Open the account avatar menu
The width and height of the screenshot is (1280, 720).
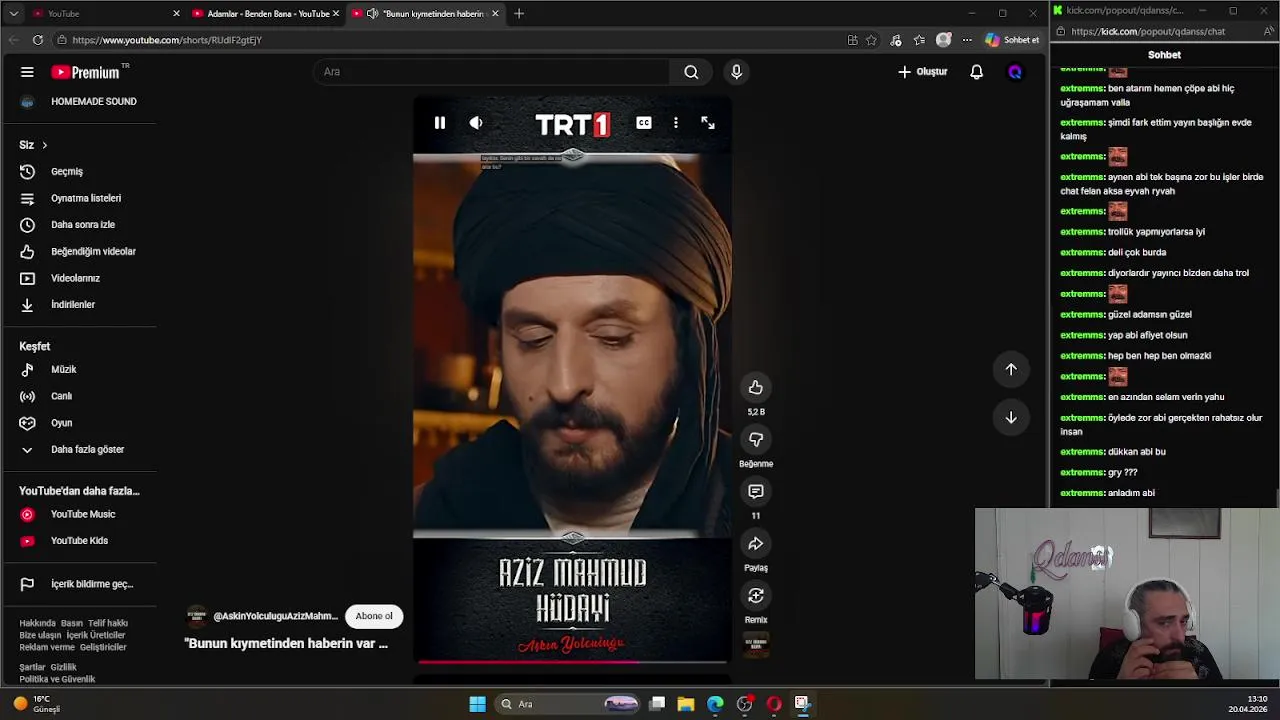(x=1015, y=72)
